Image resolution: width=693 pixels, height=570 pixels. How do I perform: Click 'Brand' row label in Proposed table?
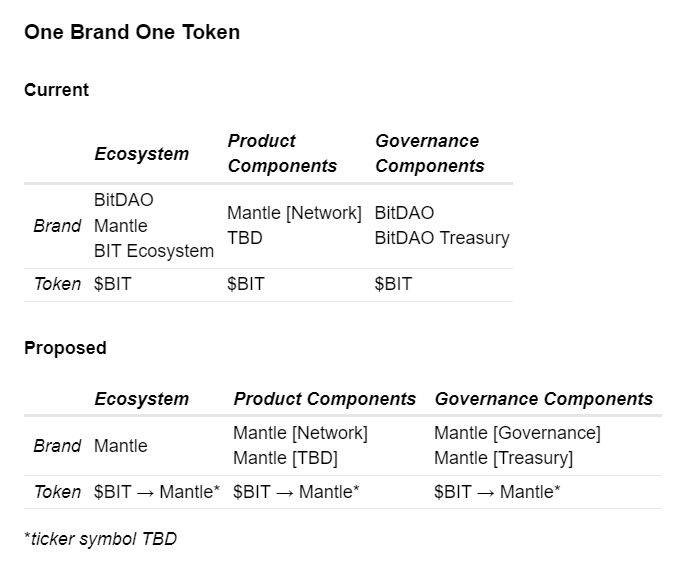57,446
